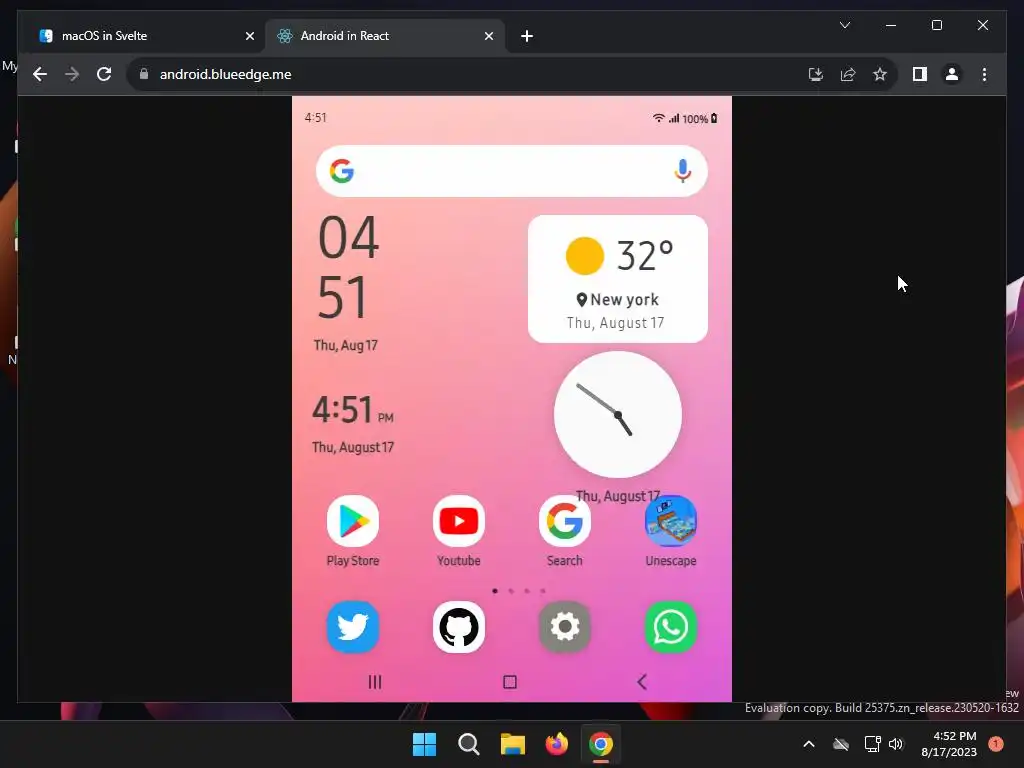The width and height of the screenshot is (1024, 768).
Task: Launch WhatsApp from the dock
Action: 671,627
